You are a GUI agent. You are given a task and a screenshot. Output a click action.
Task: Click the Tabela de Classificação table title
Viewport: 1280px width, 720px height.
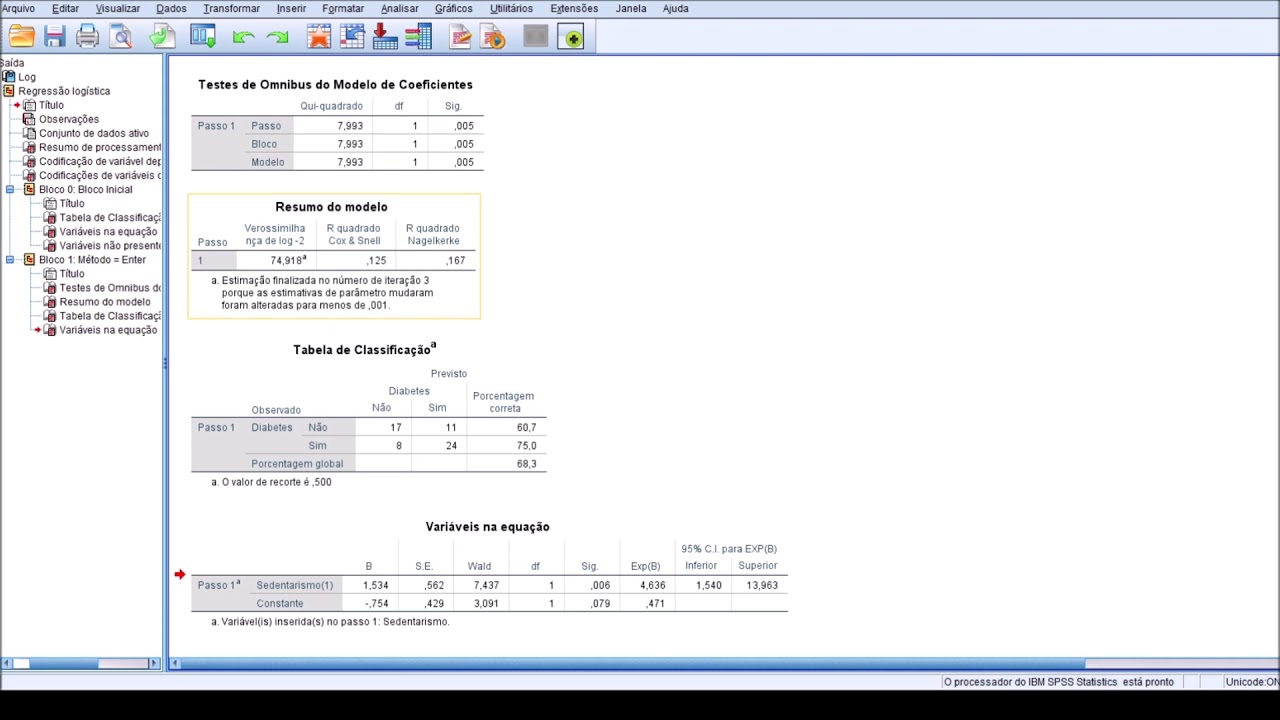364,349
